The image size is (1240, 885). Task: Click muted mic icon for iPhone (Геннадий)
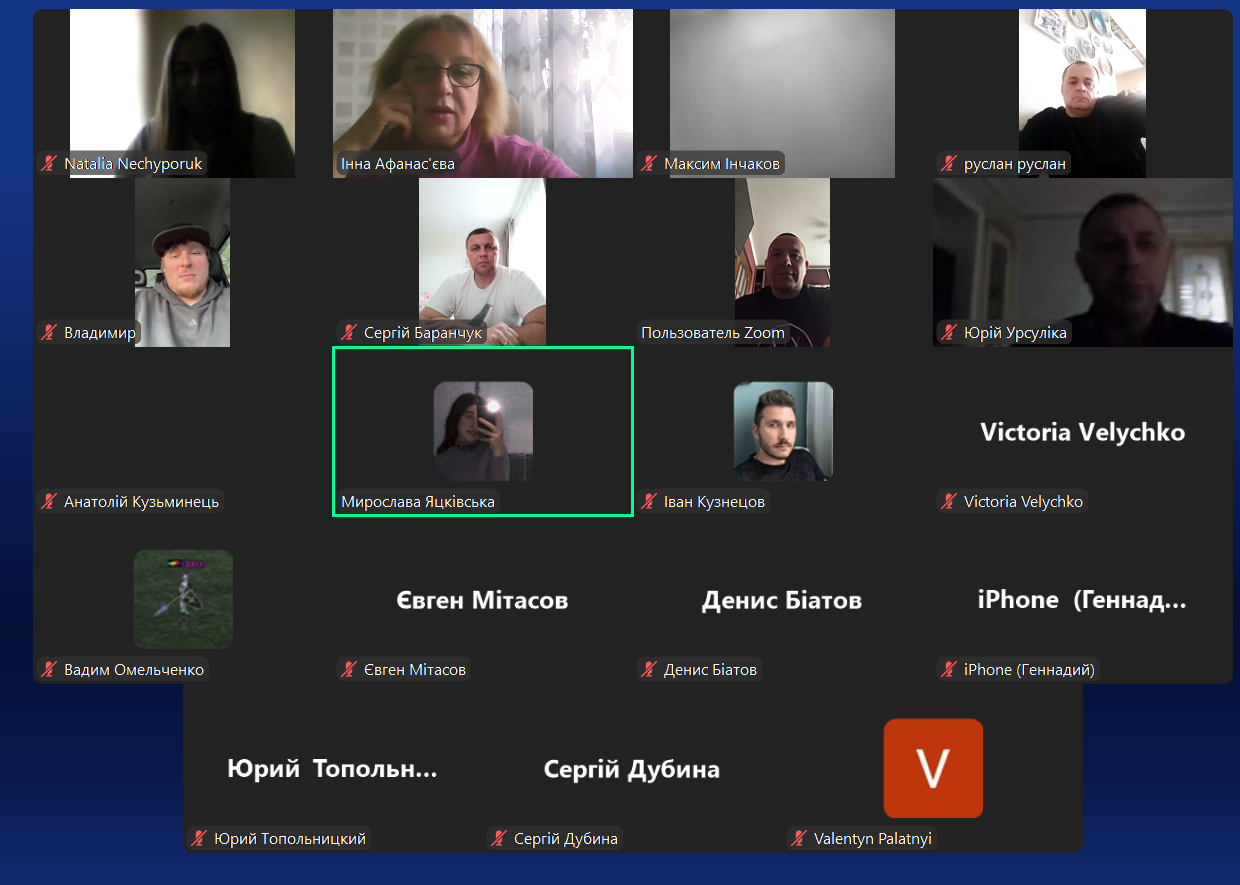point(949,669)
